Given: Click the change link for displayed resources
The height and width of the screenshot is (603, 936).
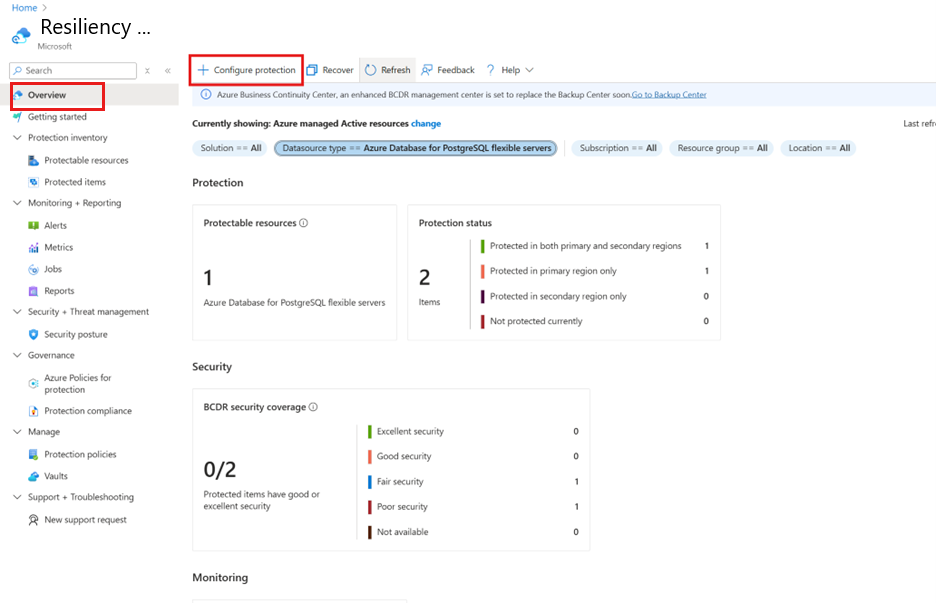Looking at the screenshot, I should pos(426,124).
